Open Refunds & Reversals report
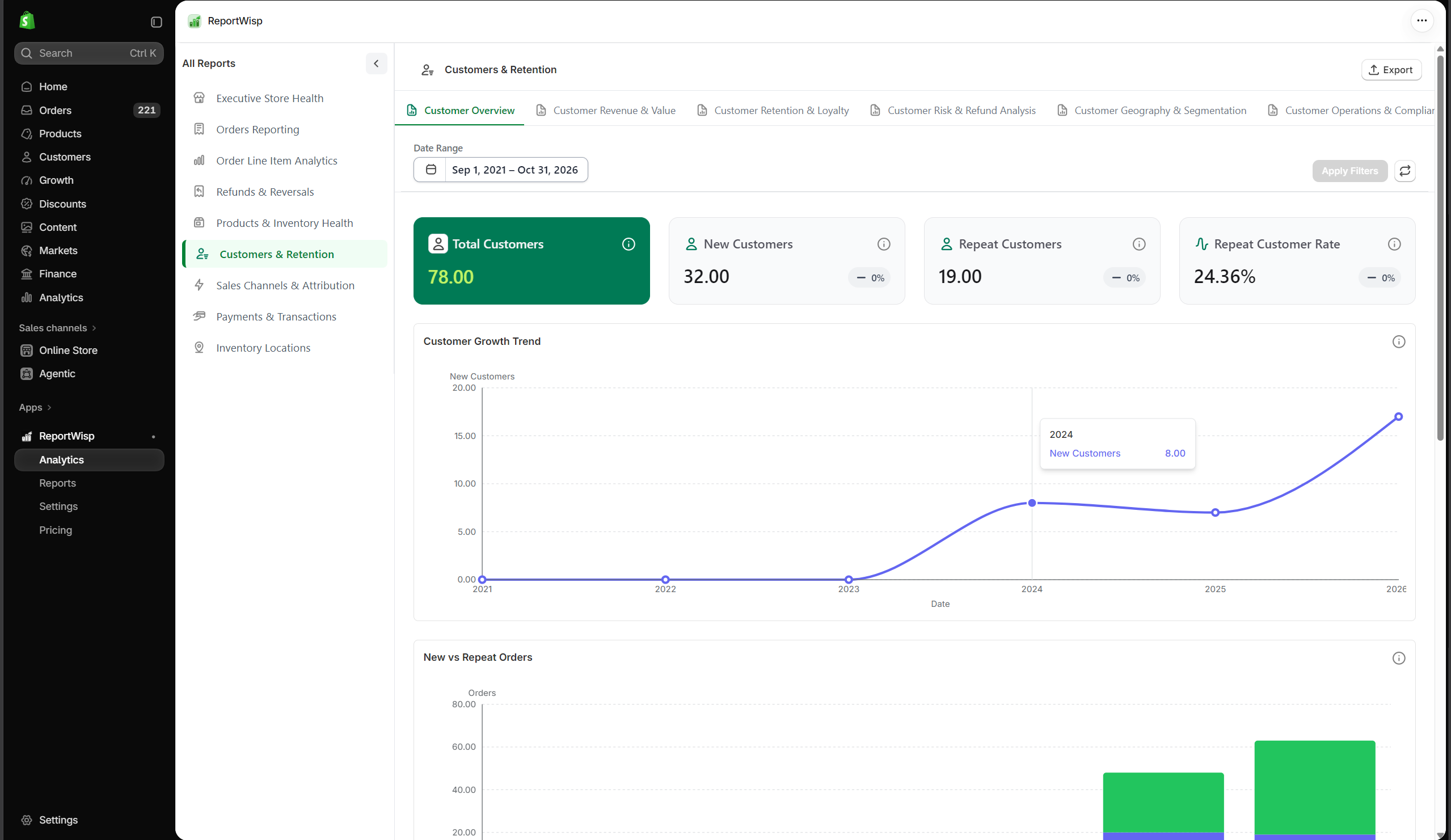Image resolution: width=1451 pixels, height=840 pixels. click(284, 192)
